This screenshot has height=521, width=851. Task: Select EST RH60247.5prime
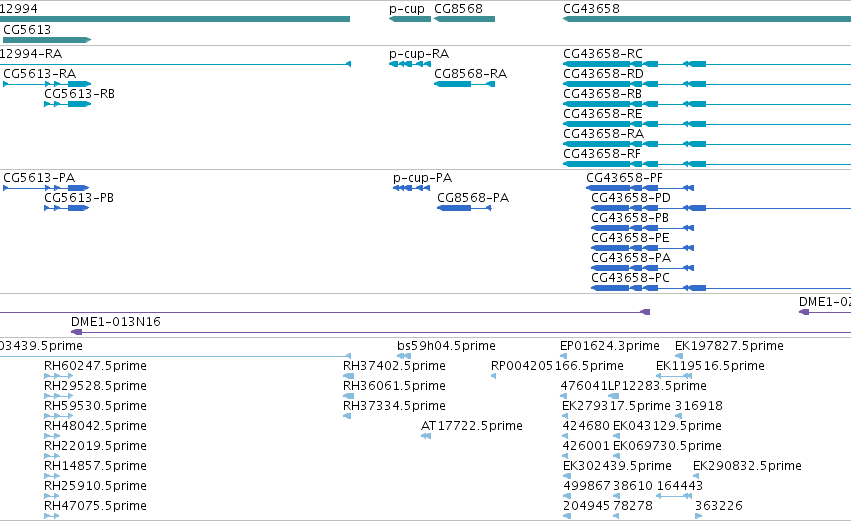95,365
